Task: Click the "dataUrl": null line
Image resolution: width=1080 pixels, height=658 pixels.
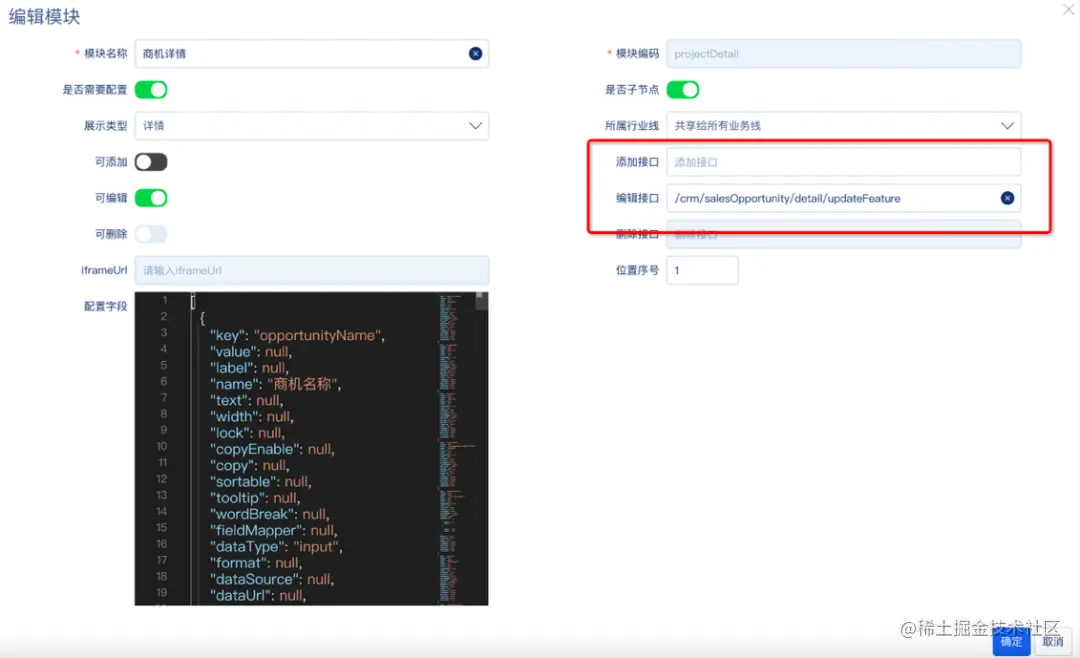Action: [258, 596]
